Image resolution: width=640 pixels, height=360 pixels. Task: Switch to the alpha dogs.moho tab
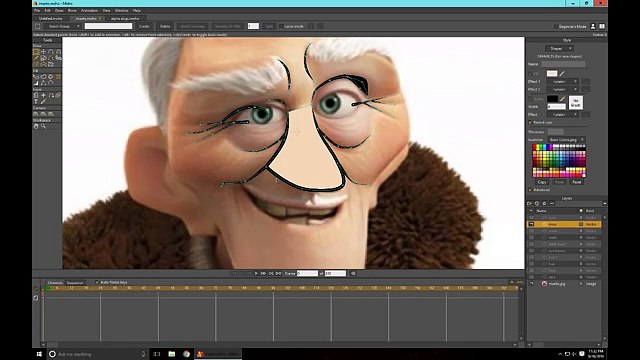click(125, 18)
